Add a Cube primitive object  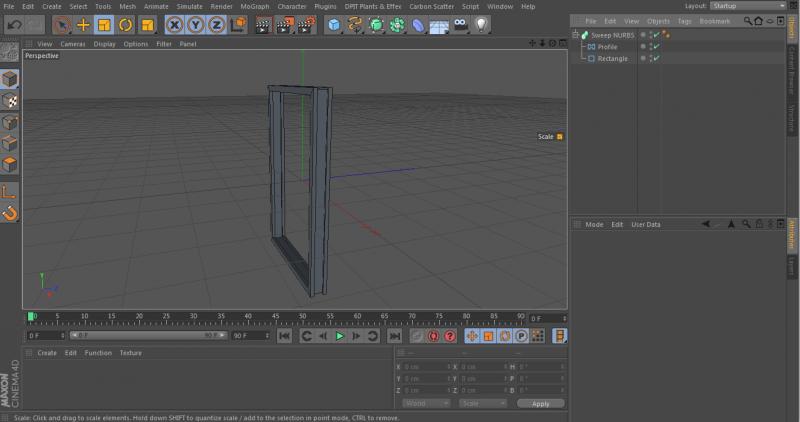point(334,24)
